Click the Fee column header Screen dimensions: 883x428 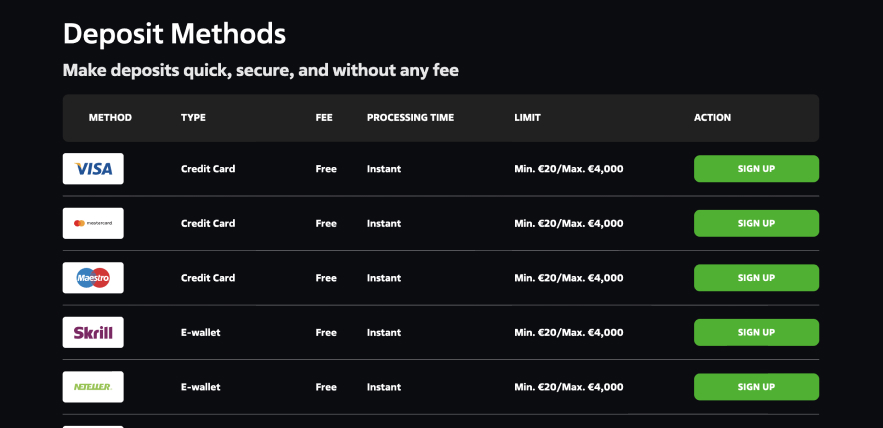coord(323,118)
